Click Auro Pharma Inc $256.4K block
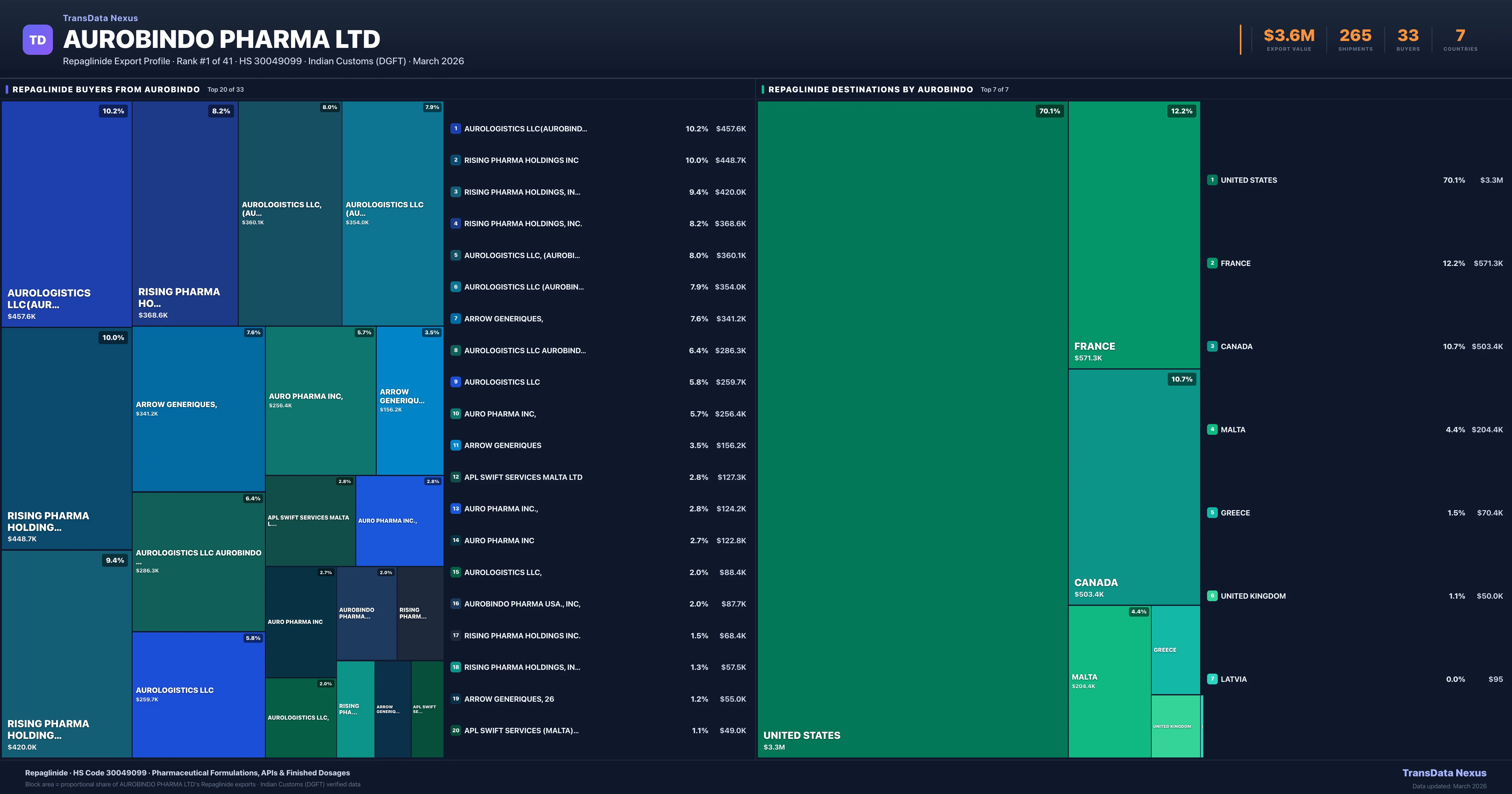 tap(320, 400)
